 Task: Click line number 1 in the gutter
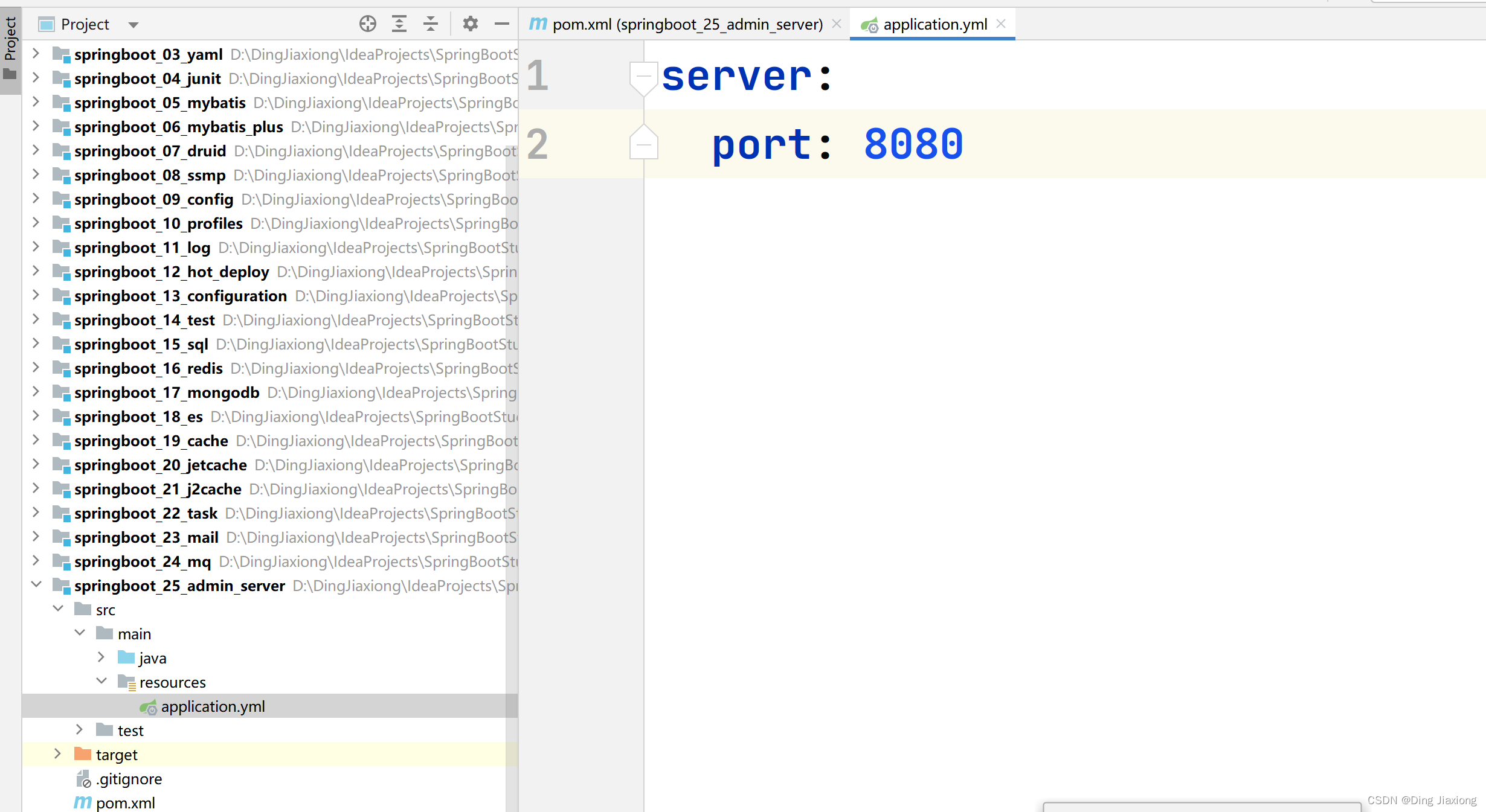click(x=537, y=75)
